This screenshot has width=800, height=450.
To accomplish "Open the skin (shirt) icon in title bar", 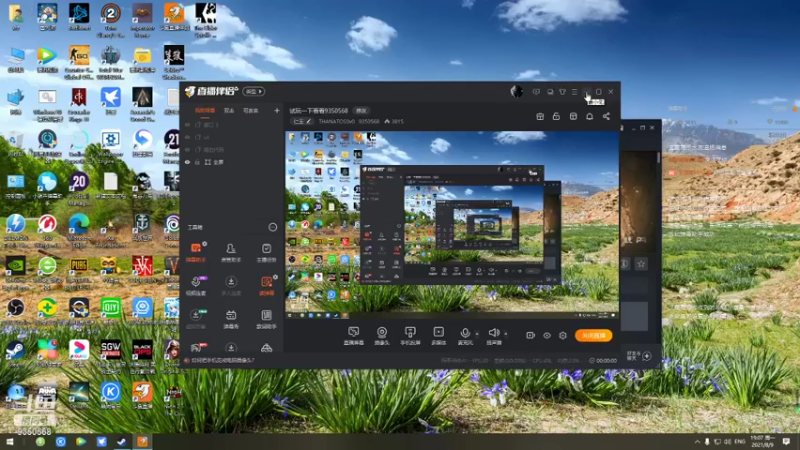I will point(562,92).
